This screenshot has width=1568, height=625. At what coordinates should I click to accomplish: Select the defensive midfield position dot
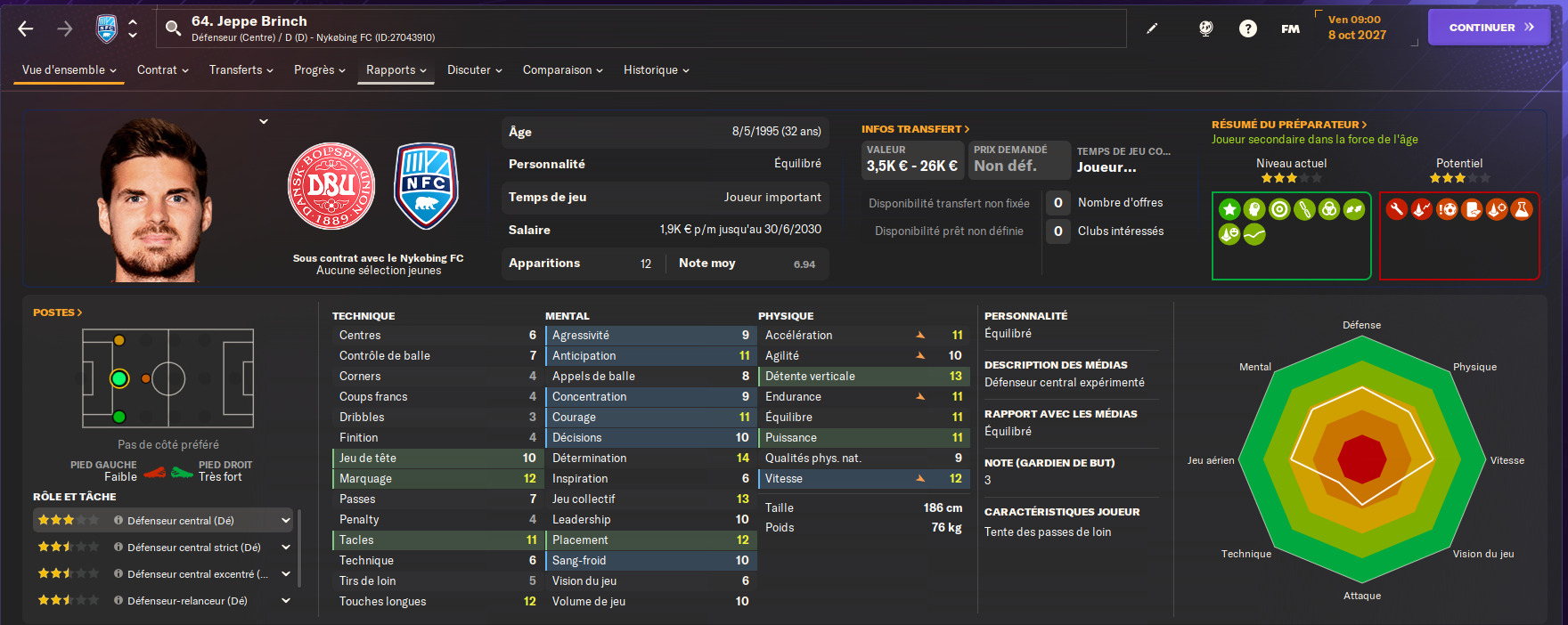(146, 378)
